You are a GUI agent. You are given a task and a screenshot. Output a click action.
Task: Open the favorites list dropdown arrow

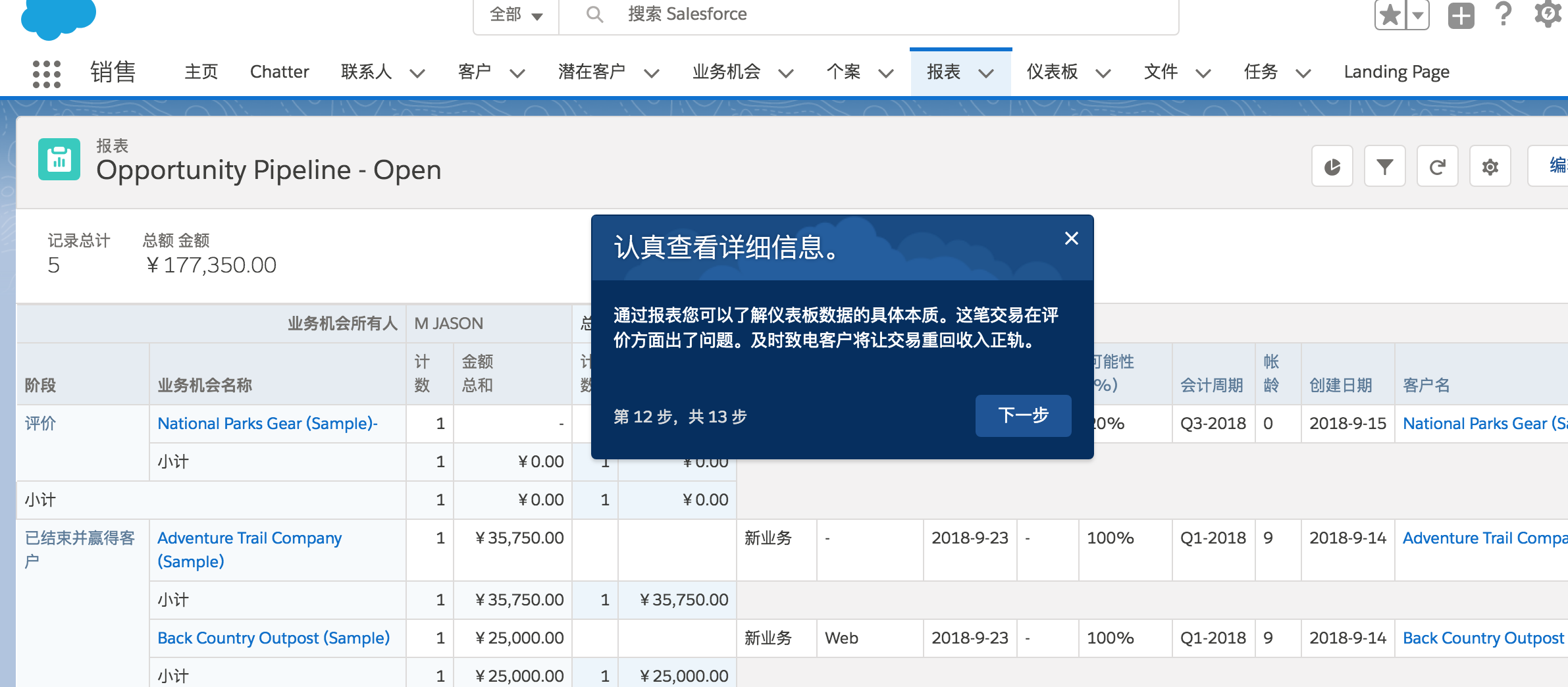point(1417,14)
